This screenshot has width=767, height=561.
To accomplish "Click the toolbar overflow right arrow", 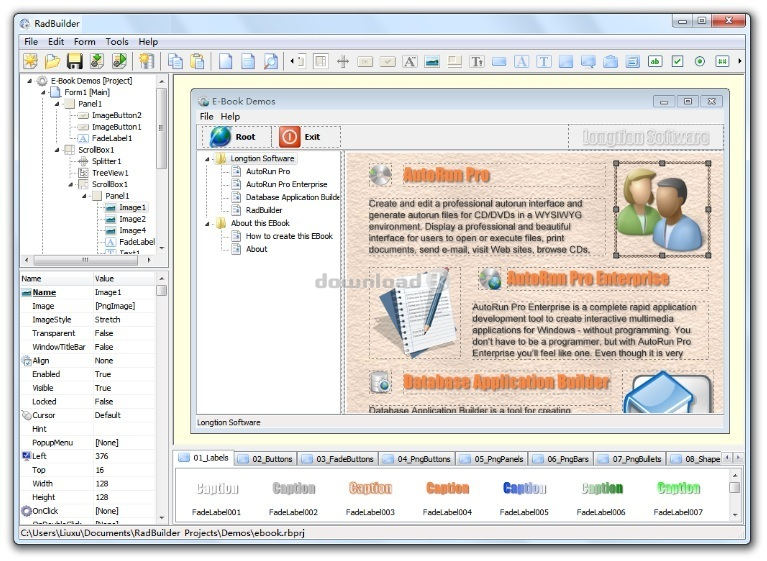I will click(x=739, y=61).
